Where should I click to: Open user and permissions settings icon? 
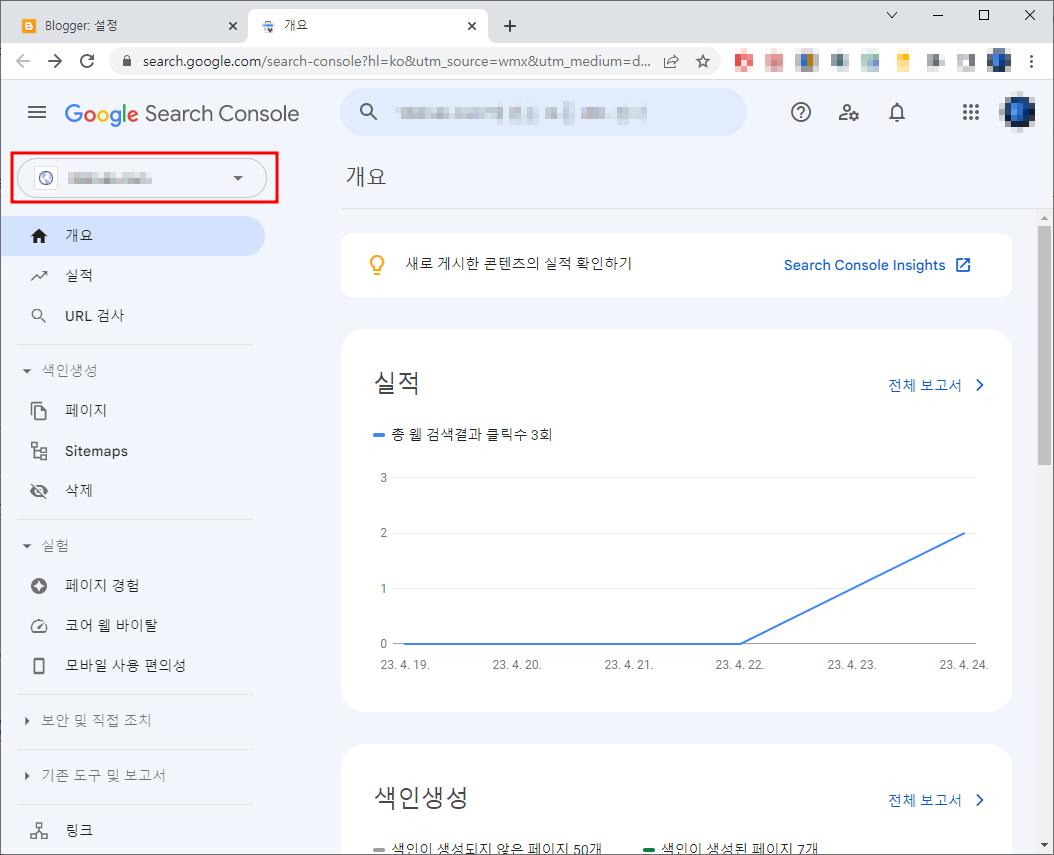(848, 112)
